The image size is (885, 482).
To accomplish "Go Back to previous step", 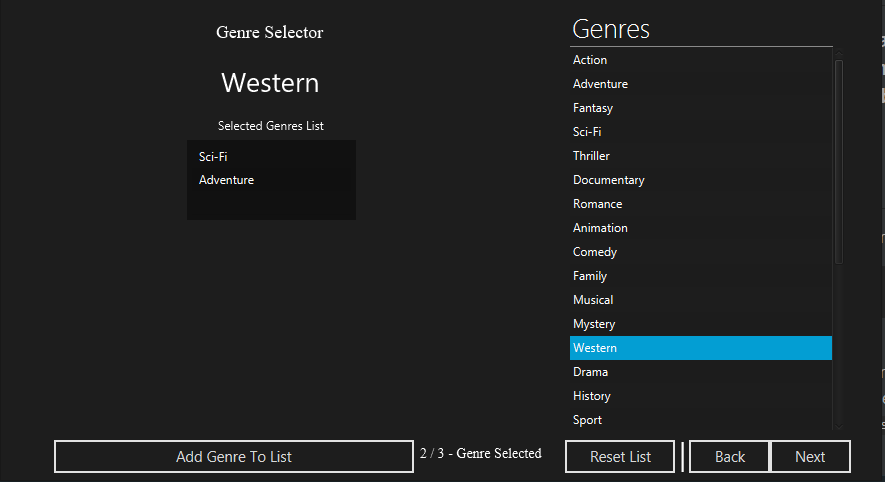I will [x=729, y=457].
